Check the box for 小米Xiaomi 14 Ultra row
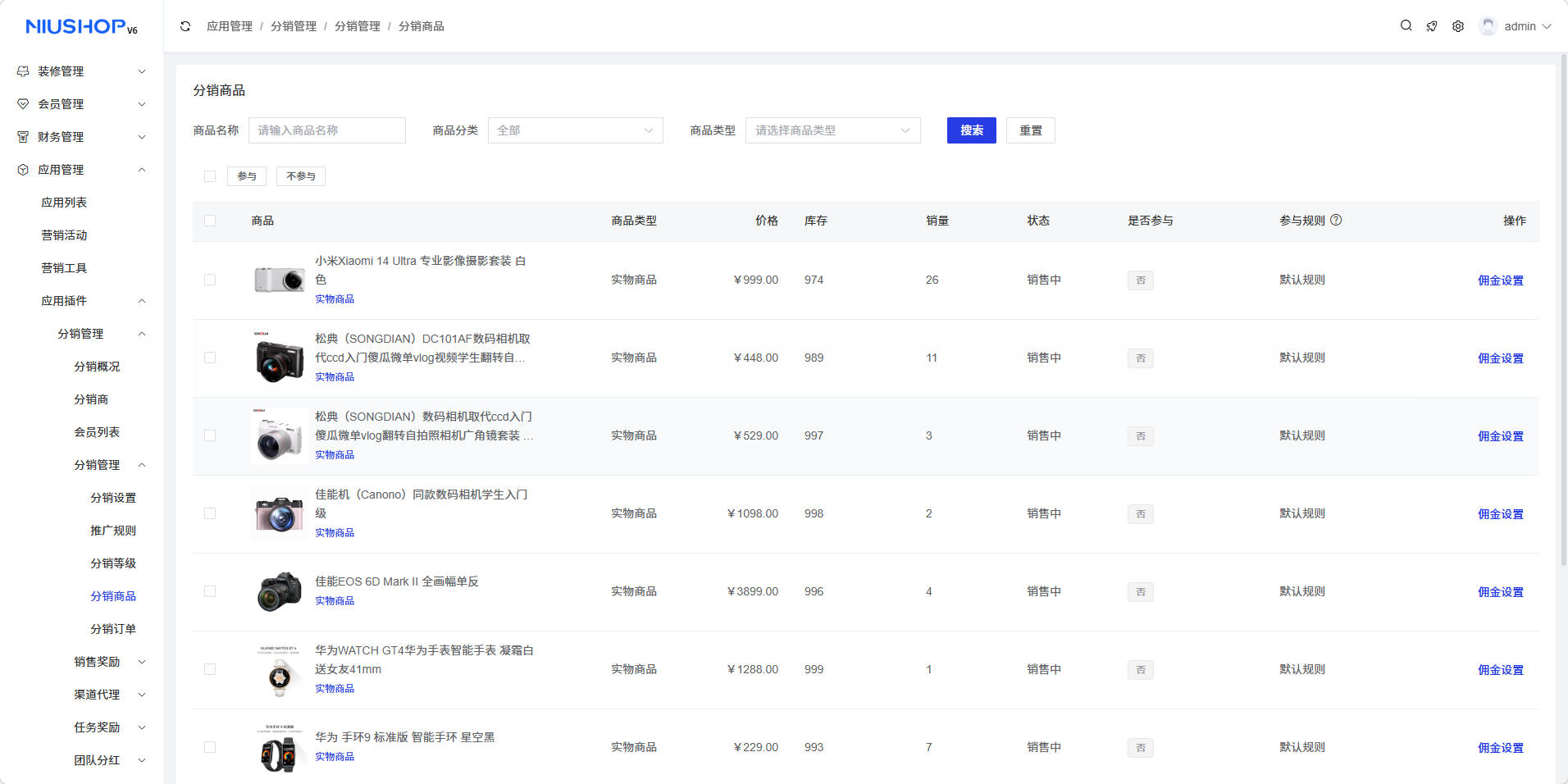 [210, 280]
